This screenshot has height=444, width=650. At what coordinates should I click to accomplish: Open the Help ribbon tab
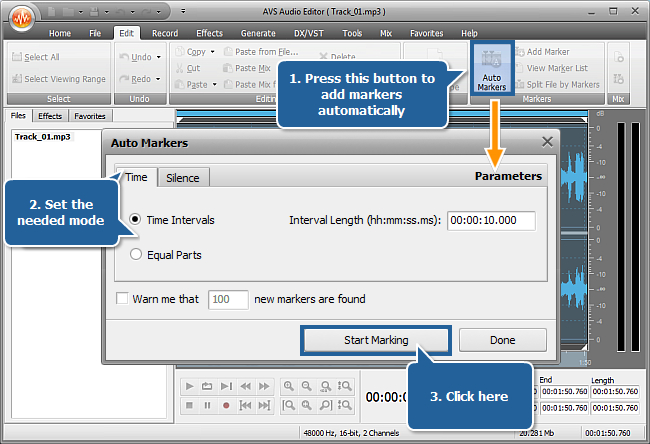point(469,33)
